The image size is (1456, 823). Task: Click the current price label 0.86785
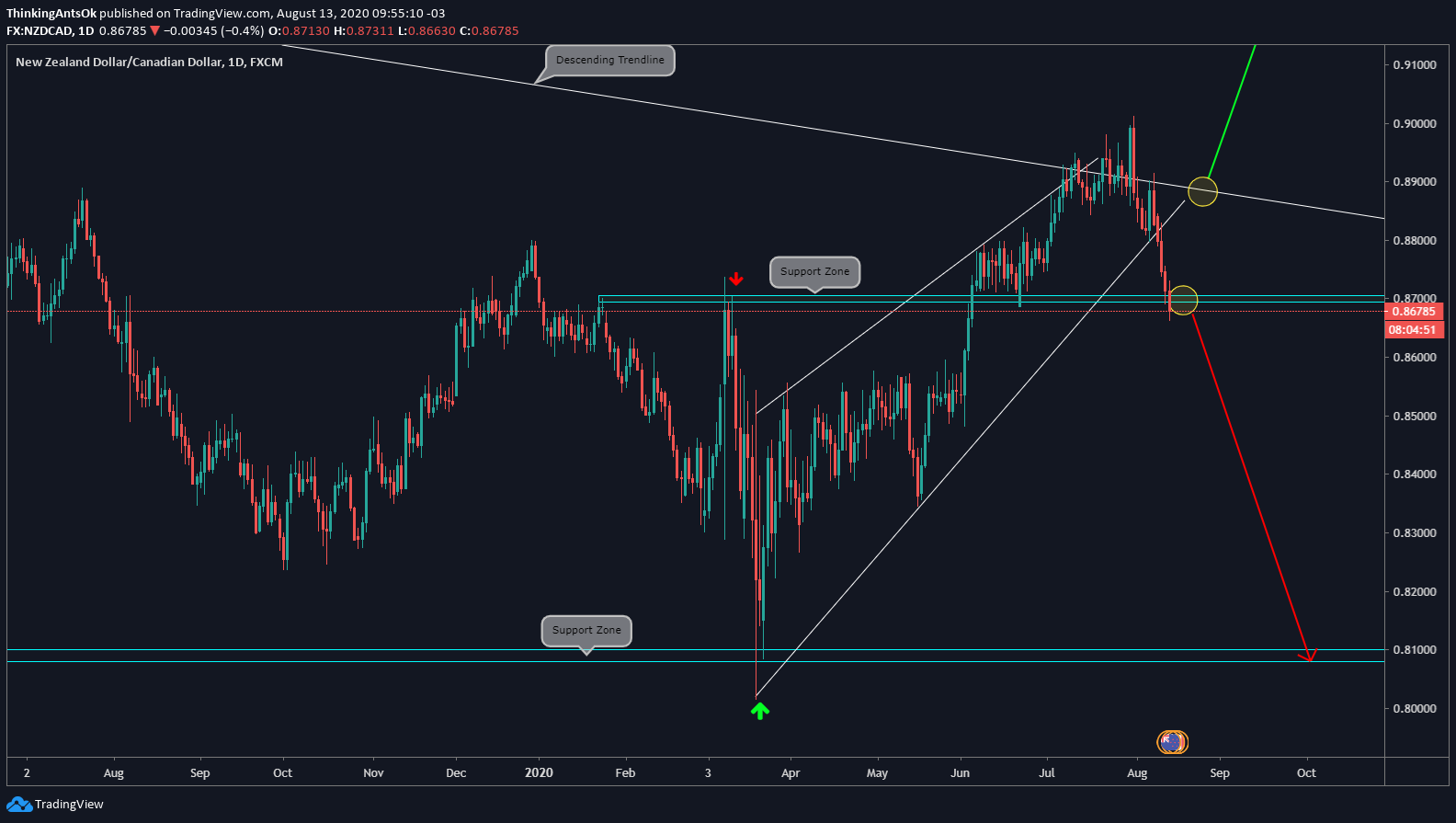click(1414, 312)
